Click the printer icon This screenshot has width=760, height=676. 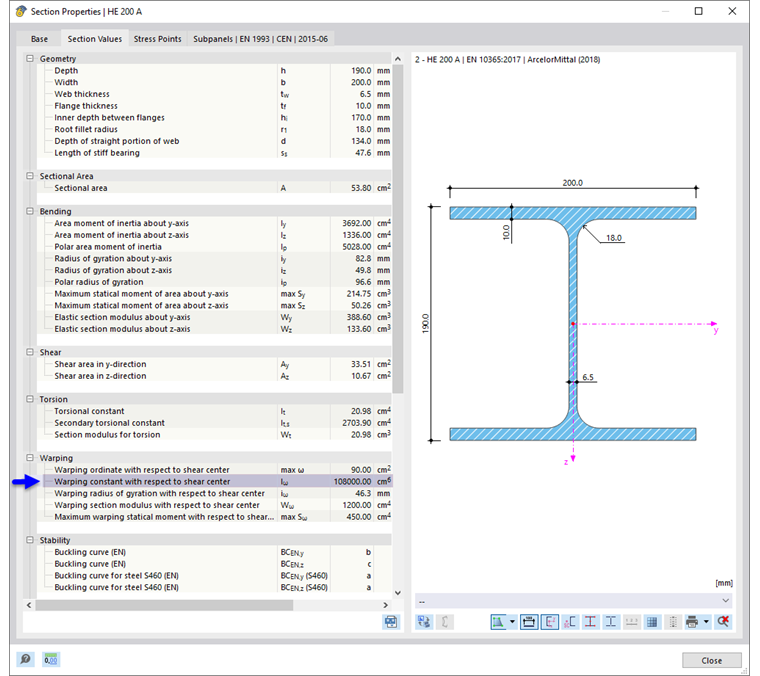(x=692, y=621)
